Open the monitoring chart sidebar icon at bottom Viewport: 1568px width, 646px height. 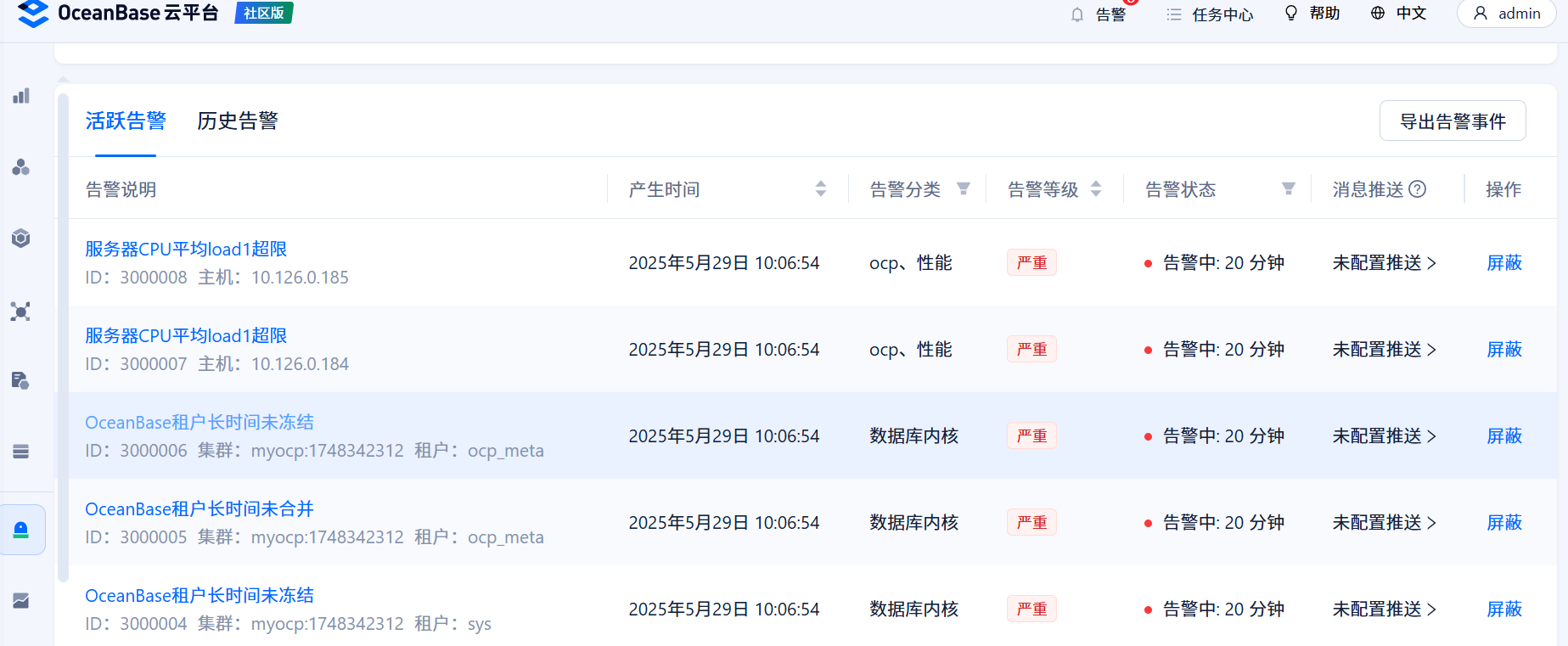click(x=21, y=601)
